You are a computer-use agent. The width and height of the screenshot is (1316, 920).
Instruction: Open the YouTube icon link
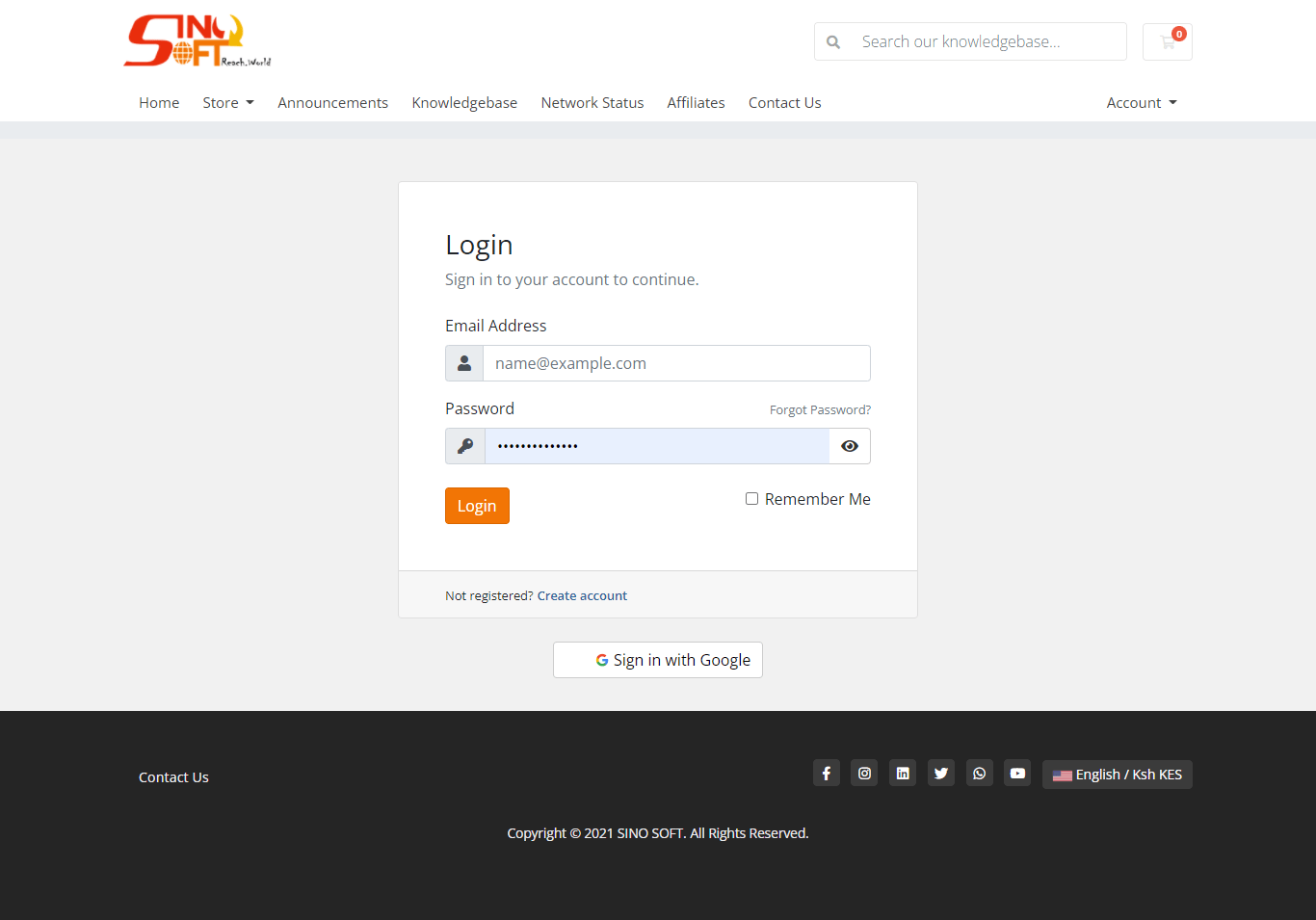(x=1017, y=774)
